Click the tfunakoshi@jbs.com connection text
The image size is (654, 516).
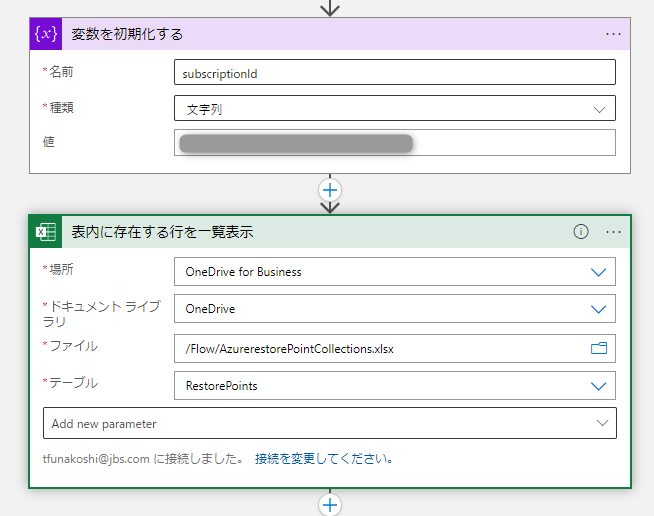click(x=96, y=459)
